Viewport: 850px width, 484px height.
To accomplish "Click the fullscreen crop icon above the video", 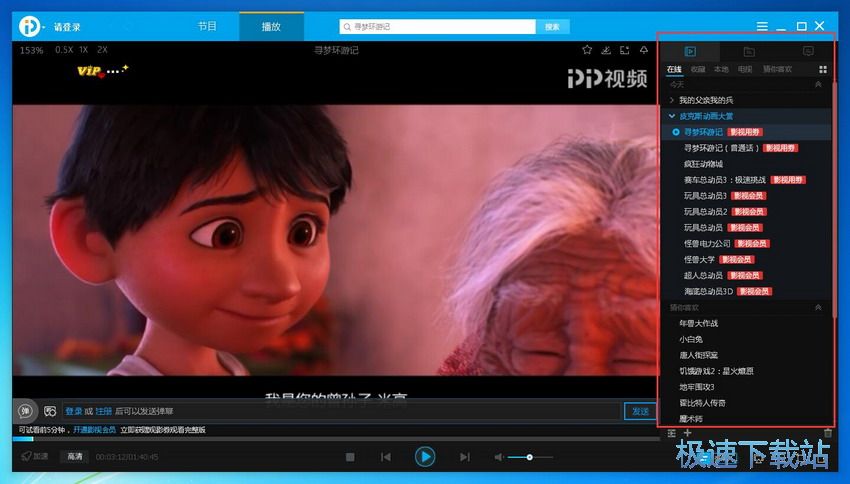I will pyautogui.click(x=624, y=50).
